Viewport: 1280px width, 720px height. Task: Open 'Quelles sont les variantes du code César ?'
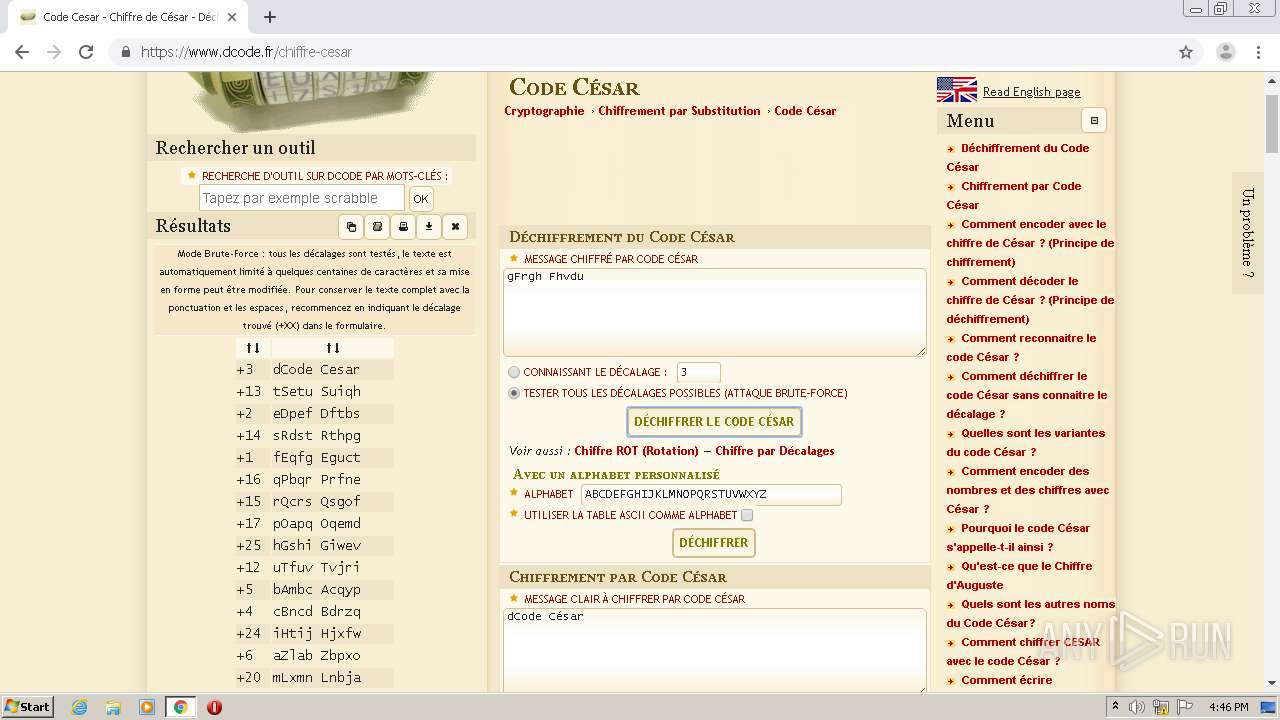click(1026, 442)
